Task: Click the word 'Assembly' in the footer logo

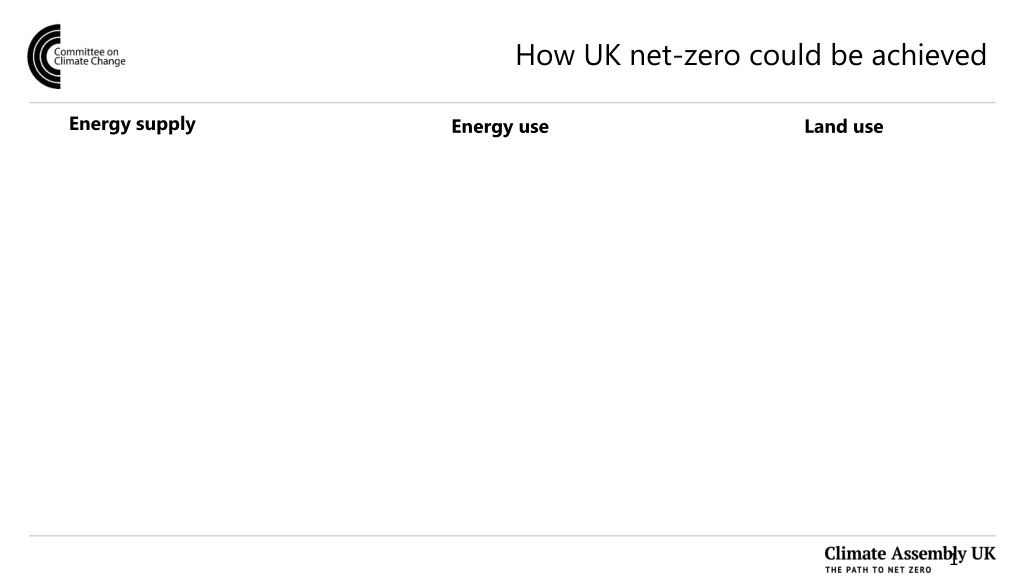Action: click(x=929, y=554)
